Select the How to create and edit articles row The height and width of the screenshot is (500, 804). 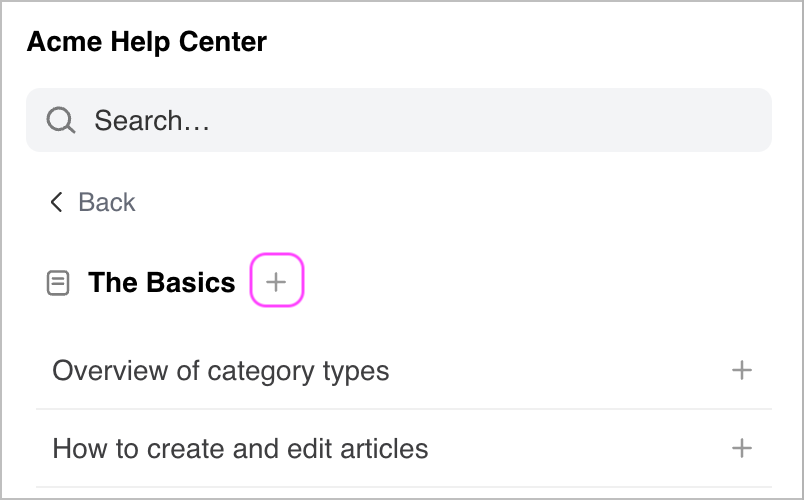404,448
